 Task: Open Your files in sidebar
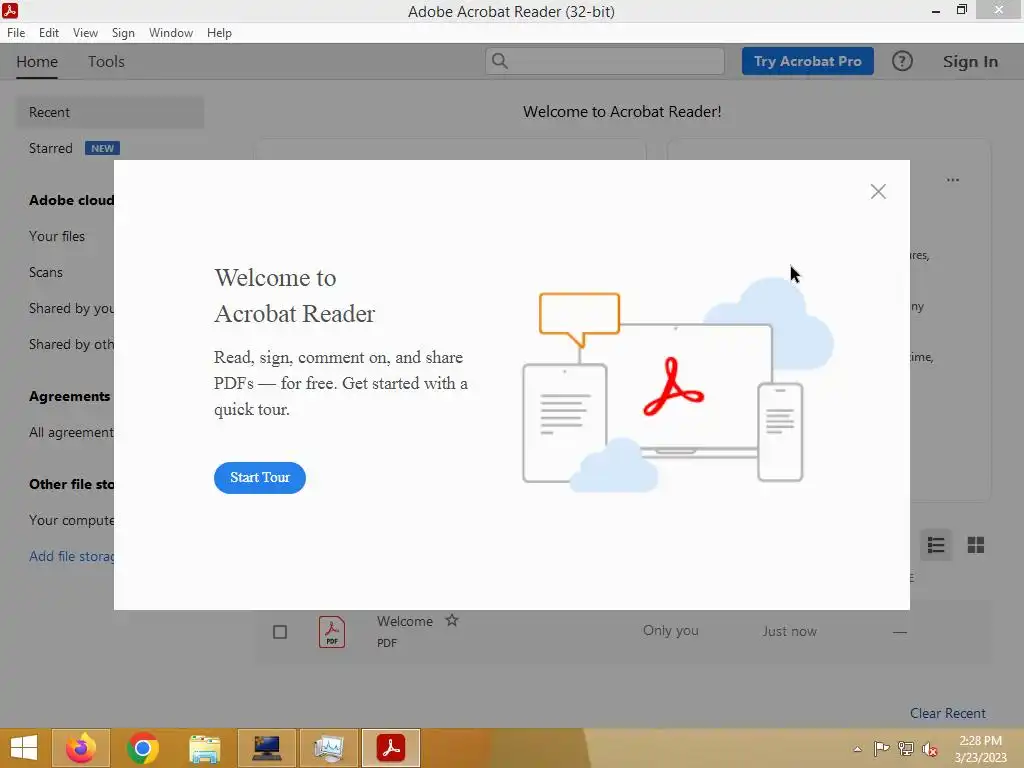point(57,236)
